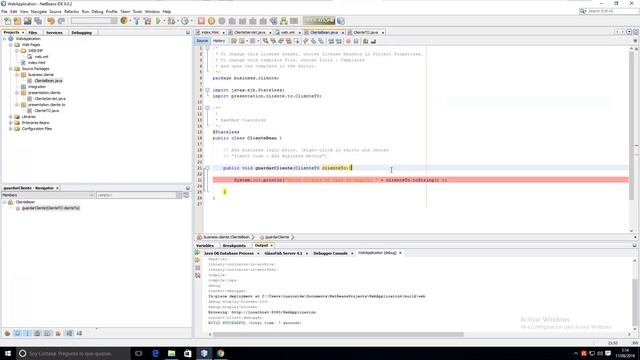Click the Debug Project toolbar icon
Screen dimensions: 640x360
pos(171,21)
